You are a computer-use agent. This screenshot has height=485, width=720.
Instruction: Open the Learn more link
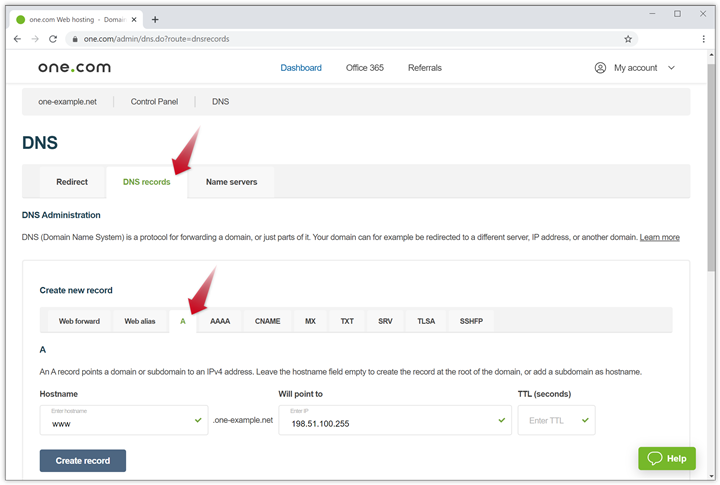659,237
